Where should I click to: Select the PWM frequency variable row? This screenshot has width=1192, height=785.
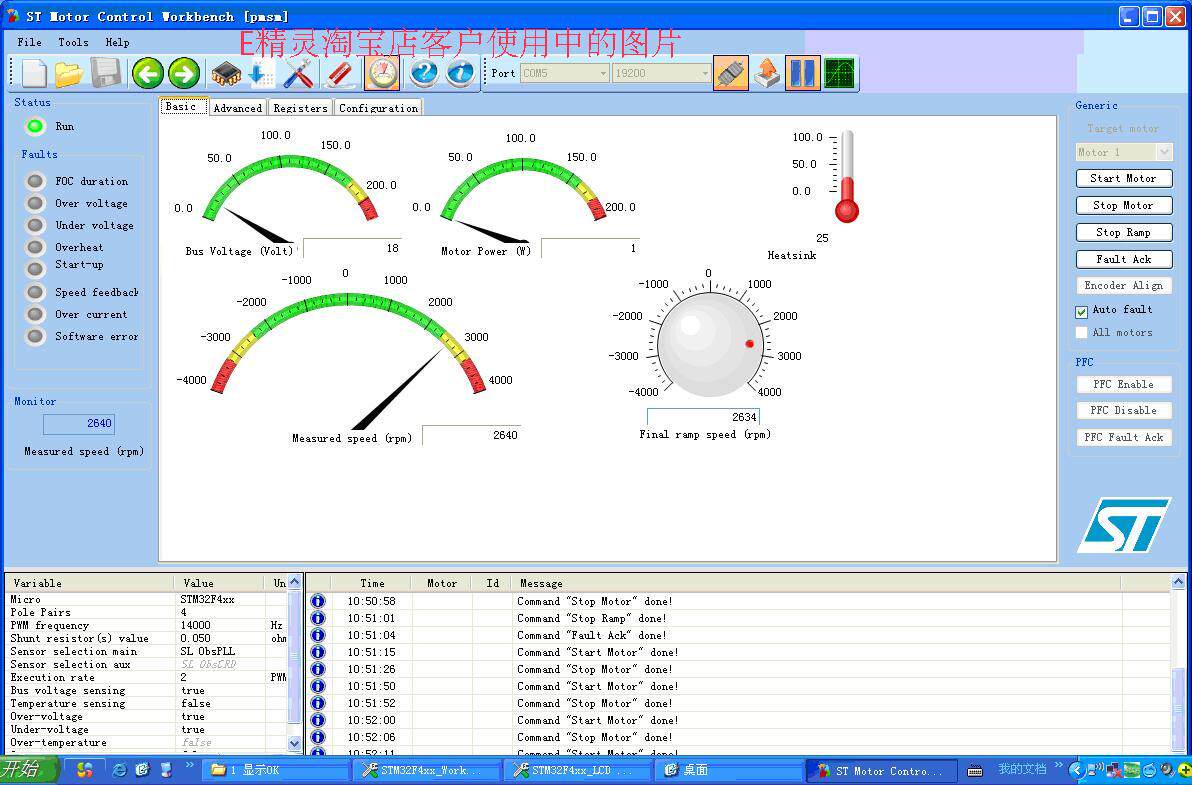pos(147,625)
